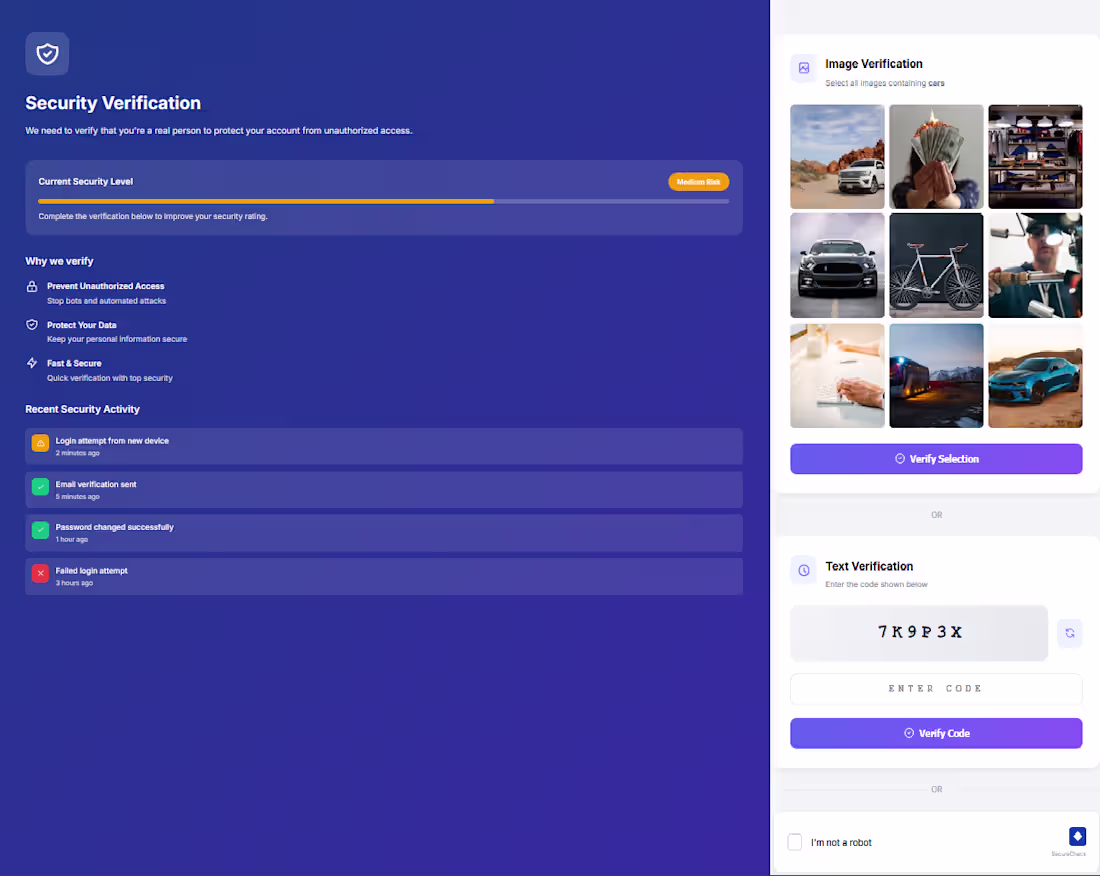Click the '3 hours ago' timestamp

pyautogui.click(x=74, y=583)
